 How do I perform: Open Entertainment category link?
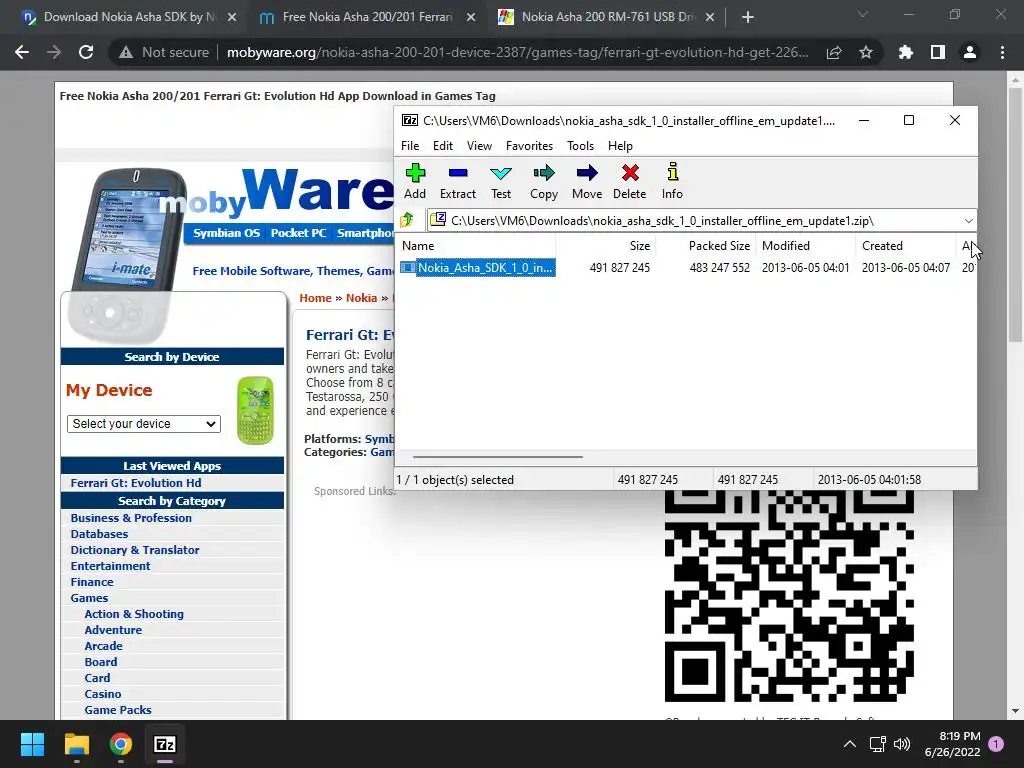pyautogui.click(x=110, y=566)
